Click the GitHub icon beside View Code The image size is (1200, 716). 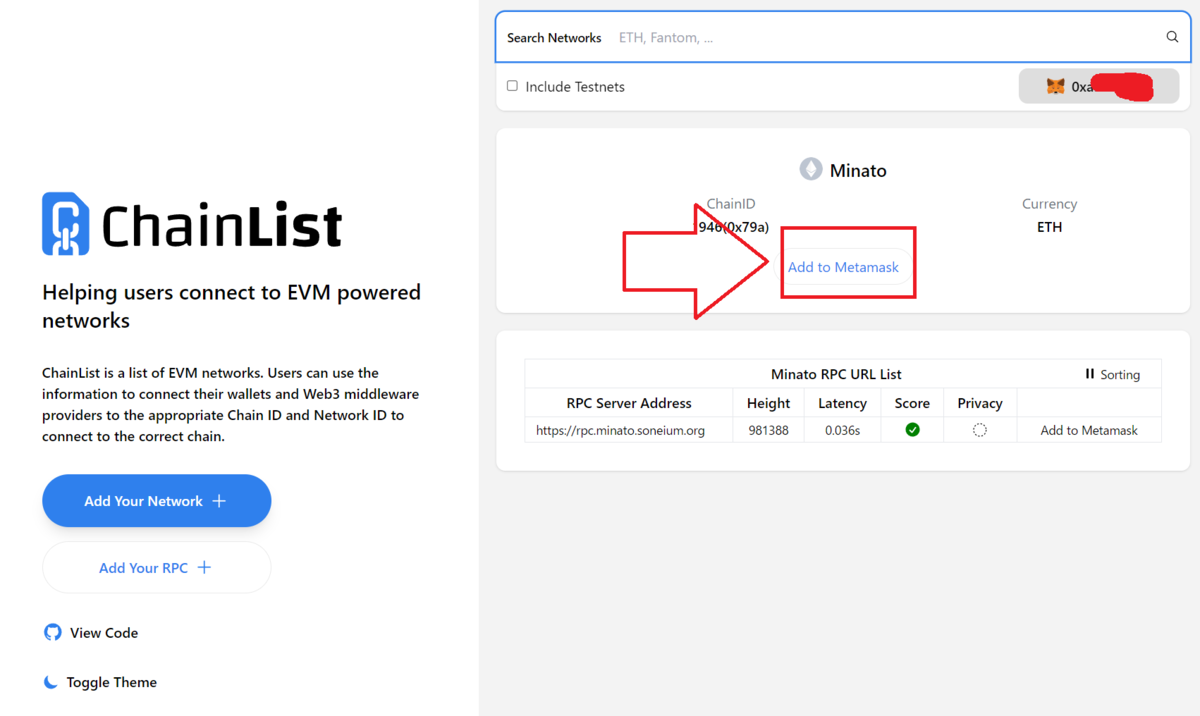pos(53,632)
